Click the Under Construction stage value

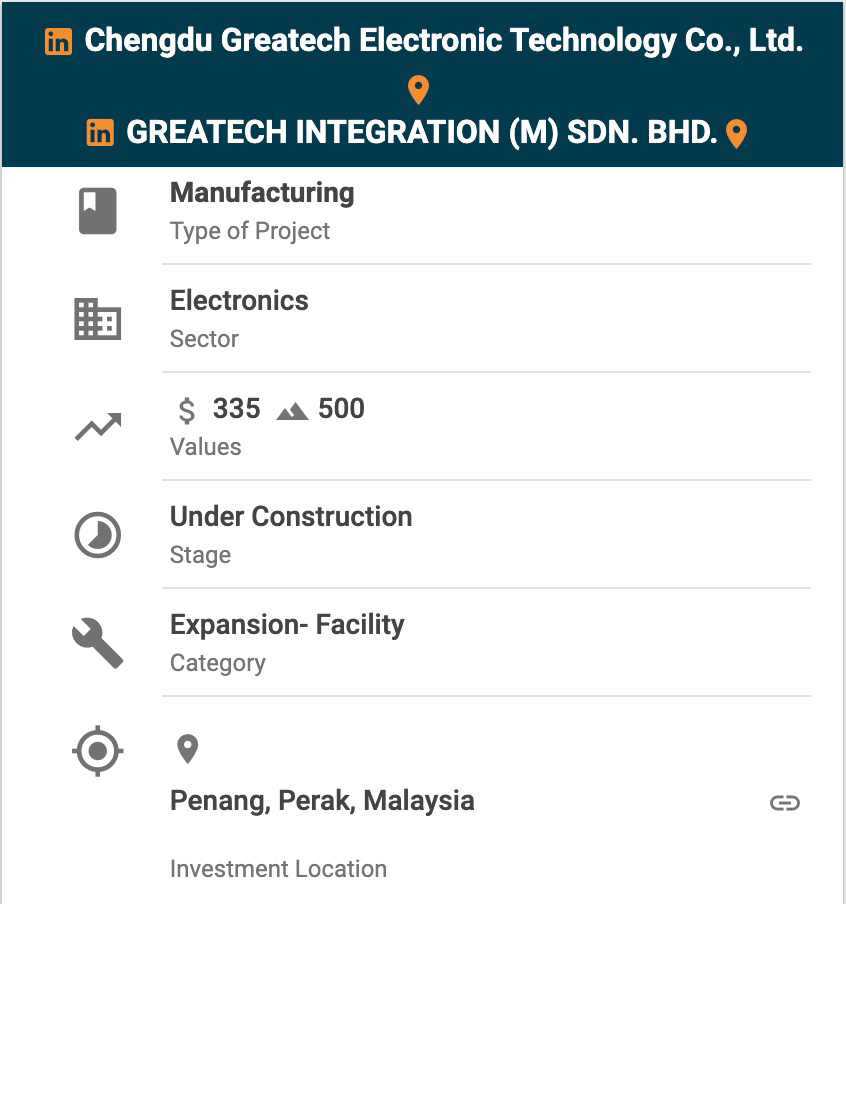click(x=291, y=517)
